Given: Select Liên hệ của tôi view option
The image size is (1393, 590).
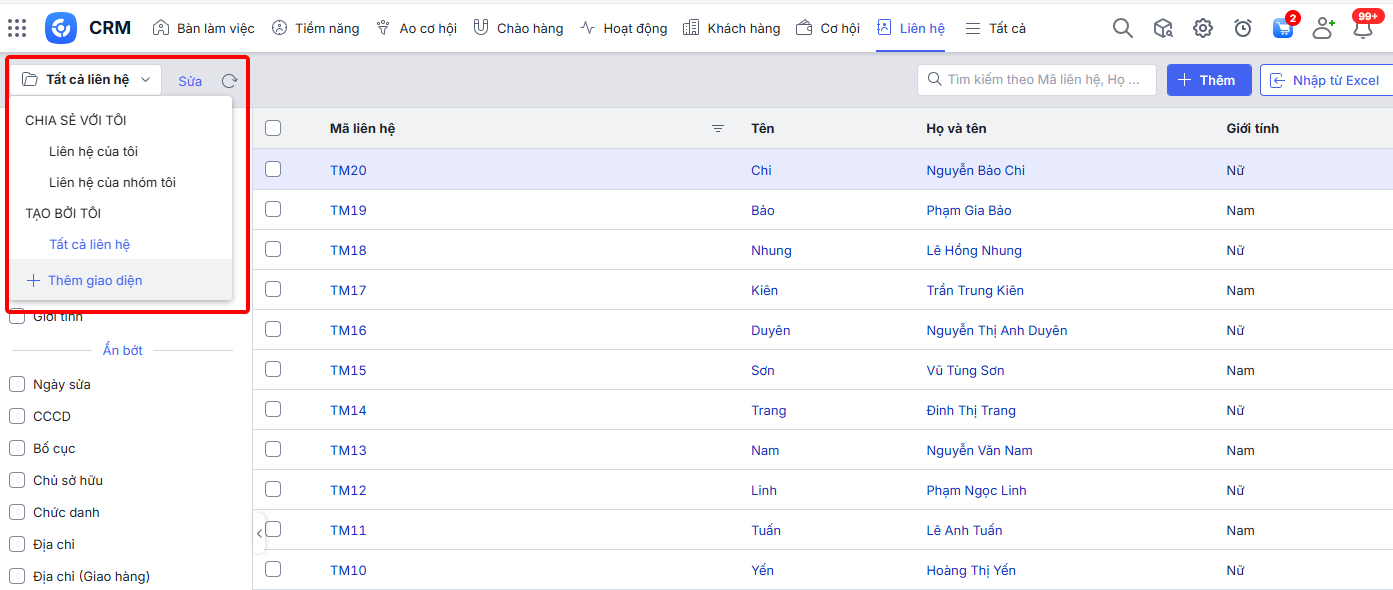Looking at the screenshot, I should [x=93, y=152].
